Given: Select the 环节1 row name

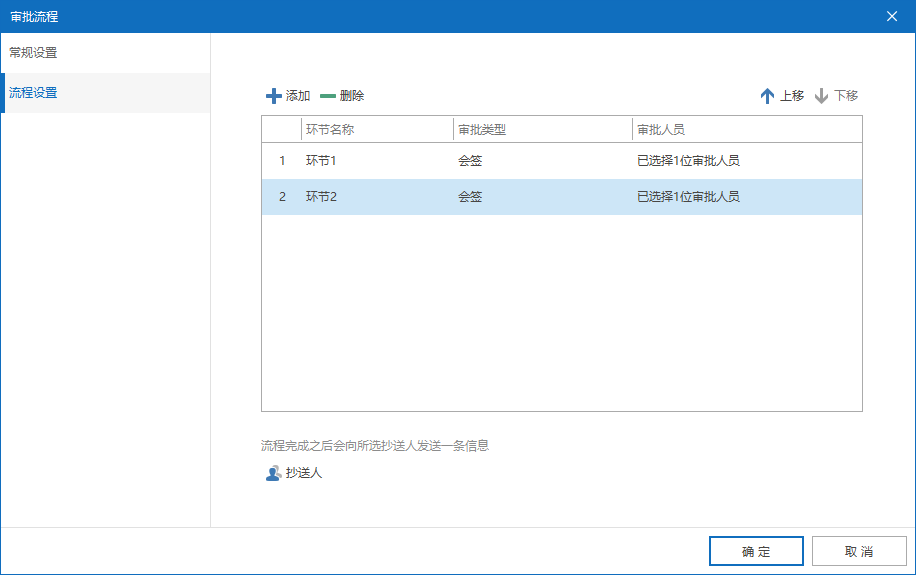Looking at the screenshot, I should point(321,161).
